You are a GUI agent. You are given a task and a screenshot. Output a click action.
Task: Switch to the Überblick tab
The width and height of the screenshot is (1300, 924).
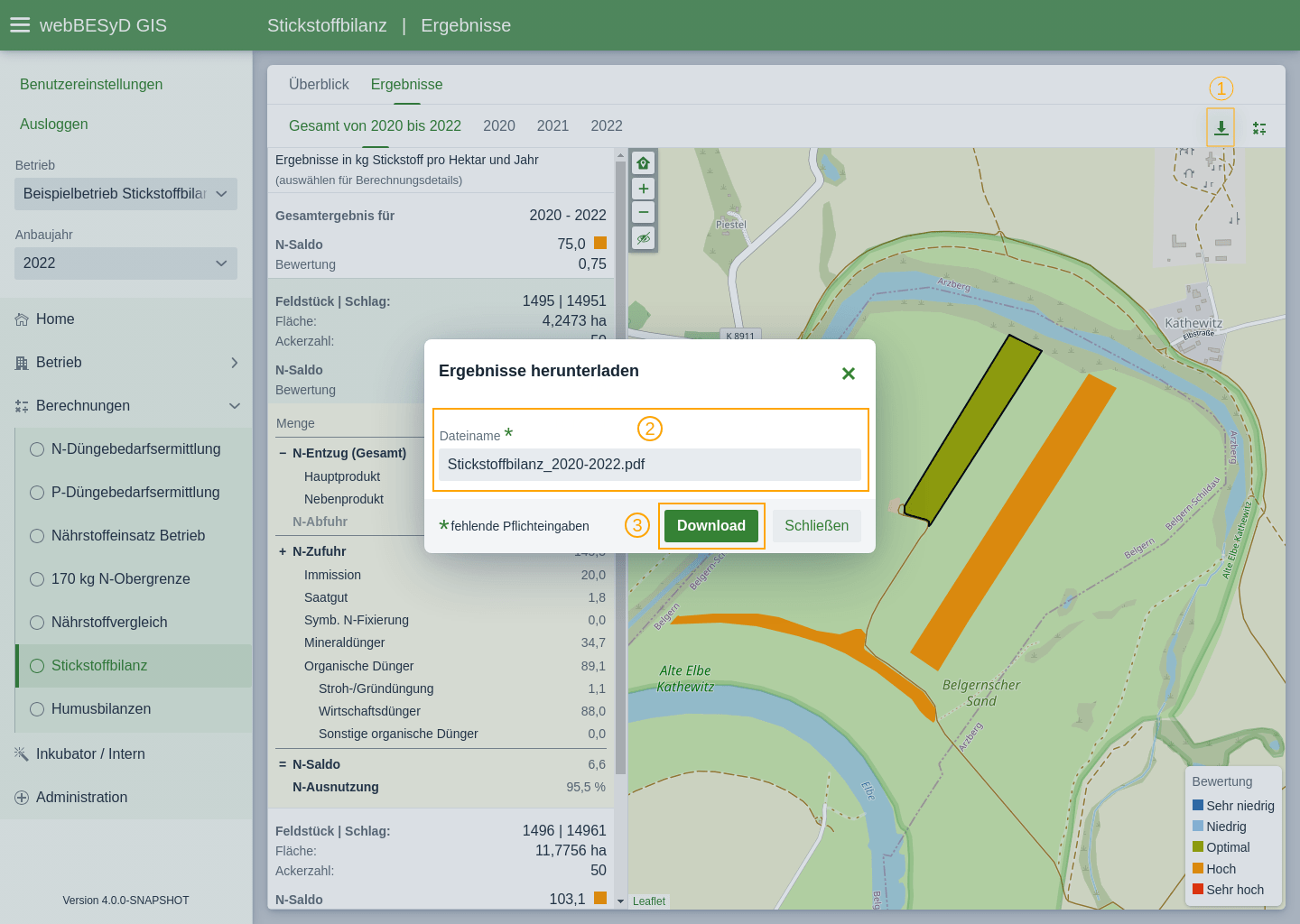(319, 84)
